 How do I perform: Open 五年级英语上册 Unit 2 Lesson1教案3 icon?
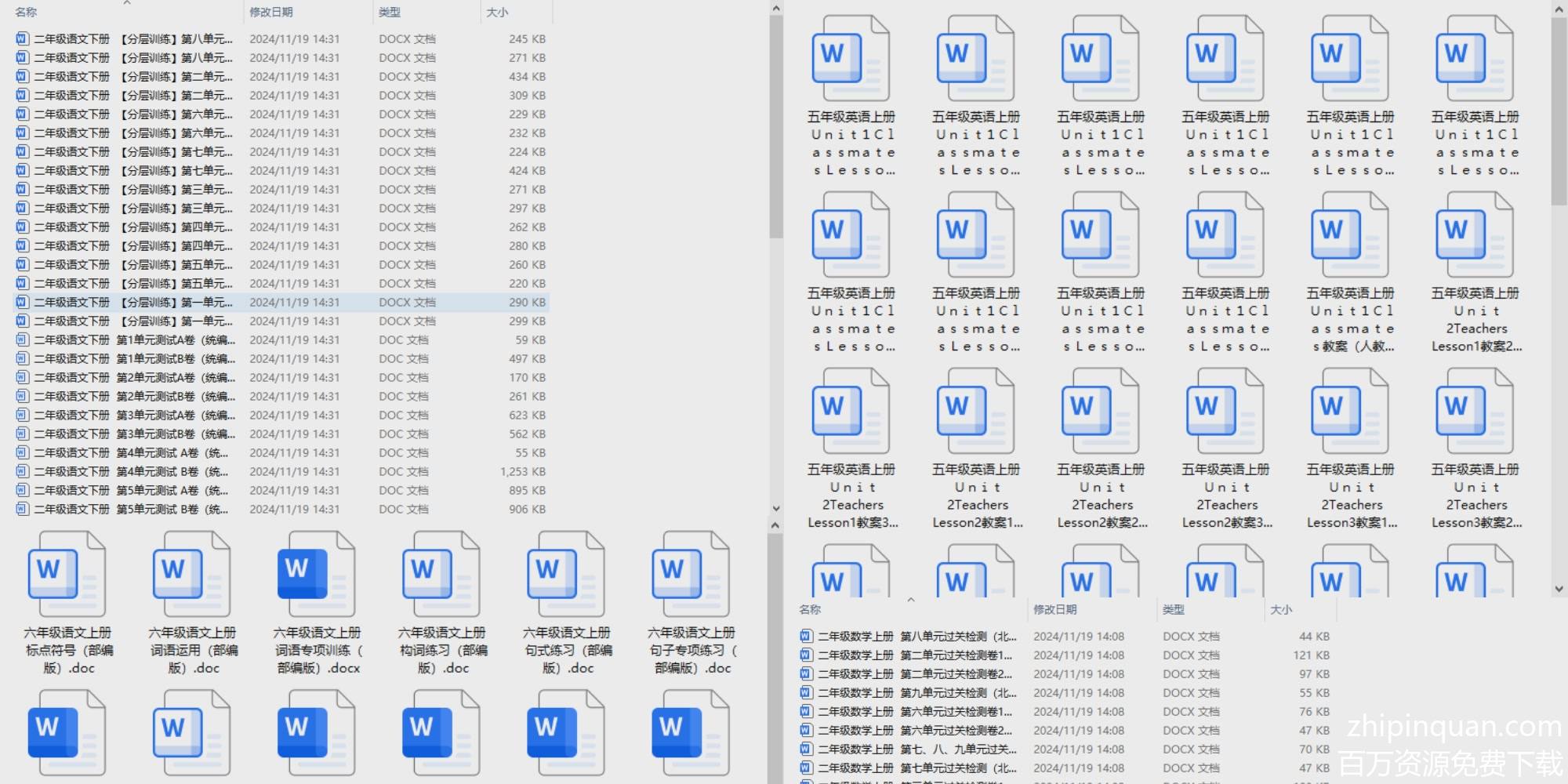click(x=851, y=411)
